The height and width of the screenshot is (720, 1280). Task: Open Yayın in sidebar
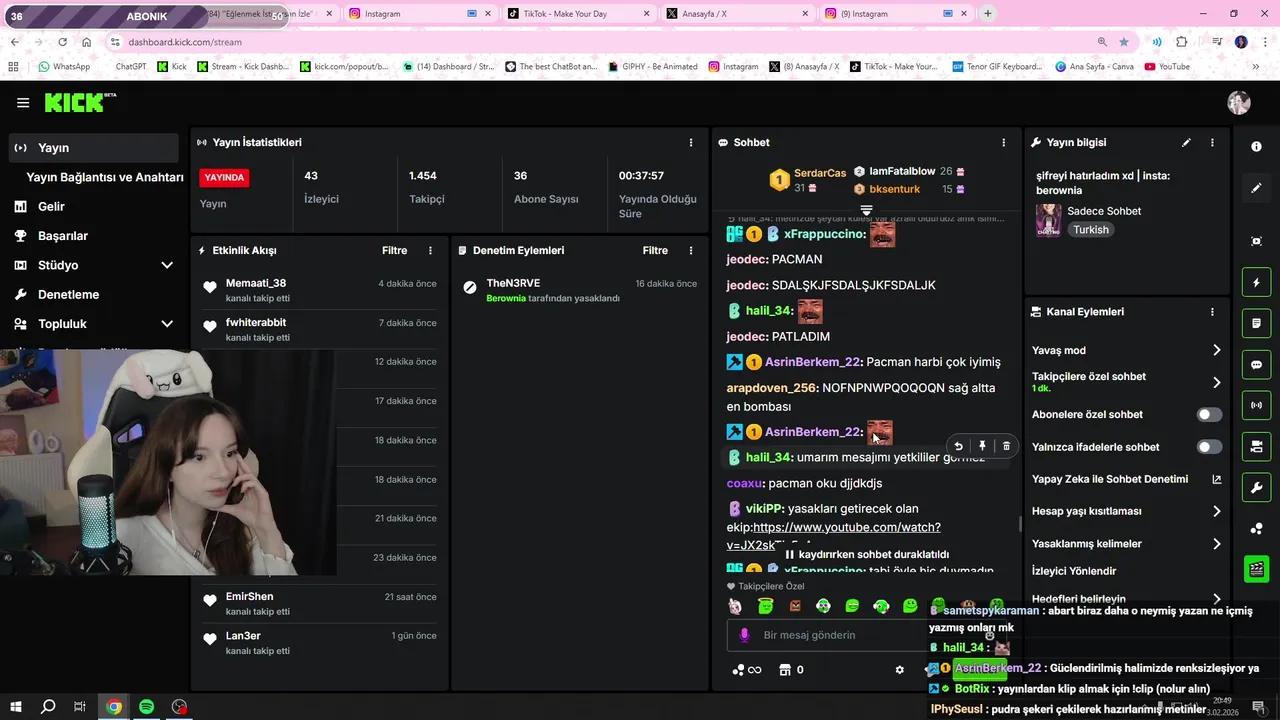[93, 147]
